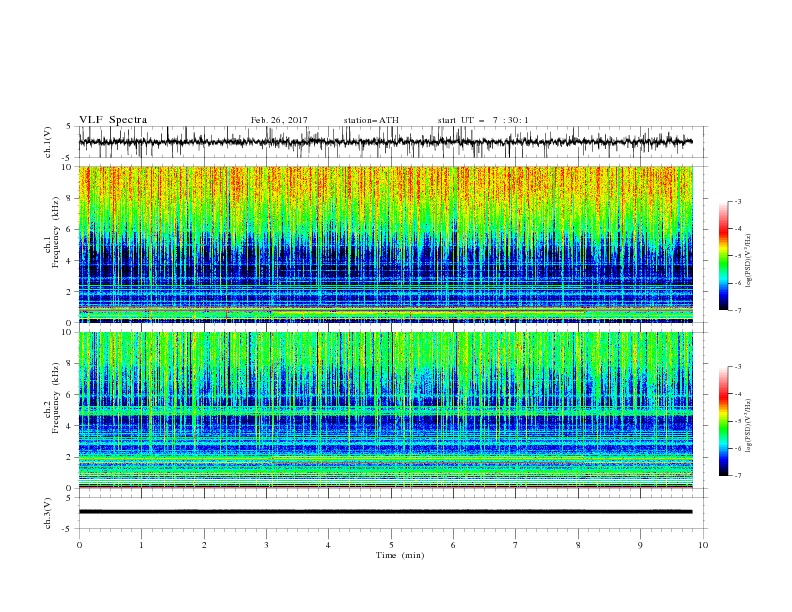The width and height of the screenshot is (792, 612).
Task: Click ch.2 frequency axis tick "2"
Action: coord(70,457)
